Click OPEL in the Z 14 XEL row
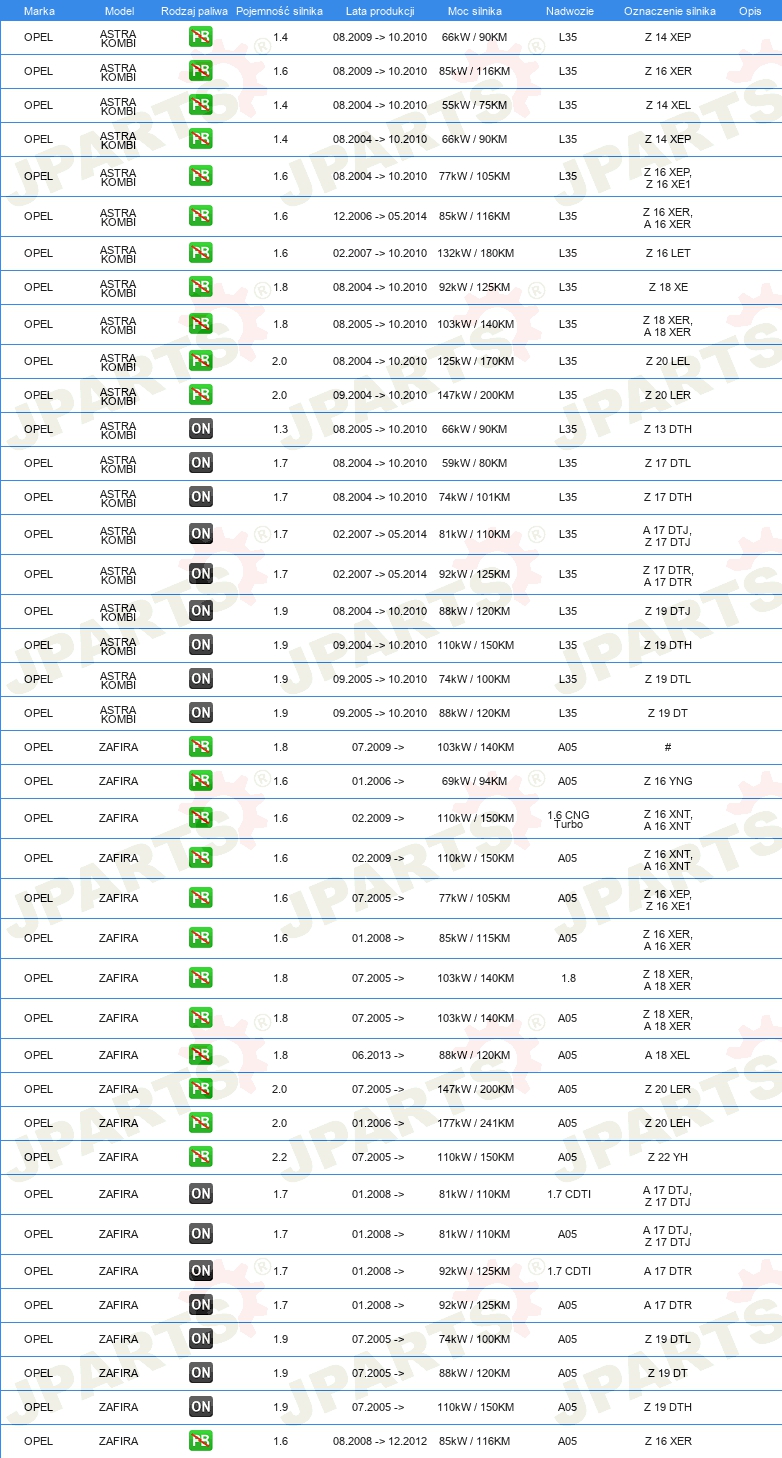 (x=39, y=105)
